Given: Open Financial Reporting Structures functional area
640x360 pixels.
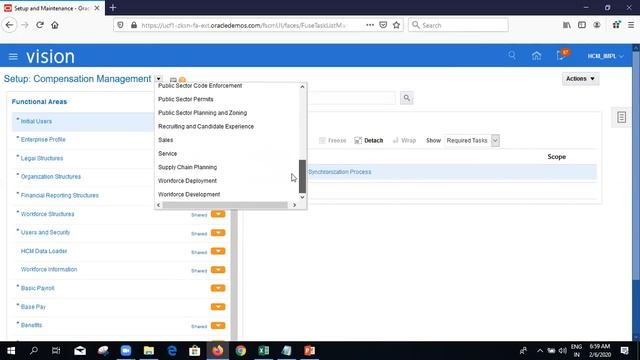Looking at the screenshot, I should pos(60,196).
